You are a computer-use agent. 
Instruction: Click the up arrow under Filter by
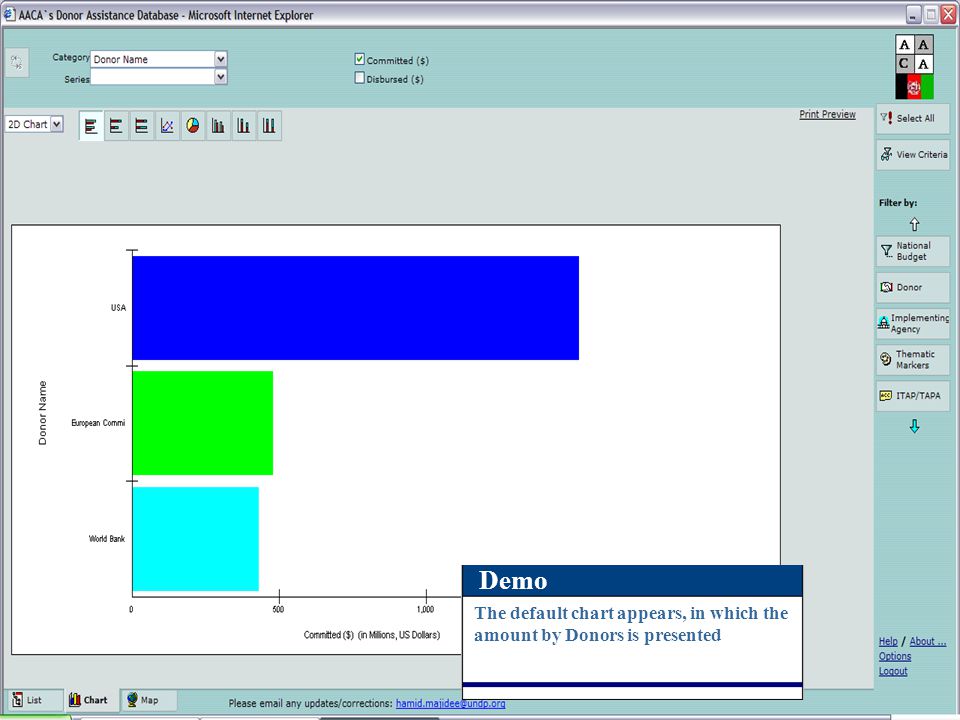click(914, 224)
